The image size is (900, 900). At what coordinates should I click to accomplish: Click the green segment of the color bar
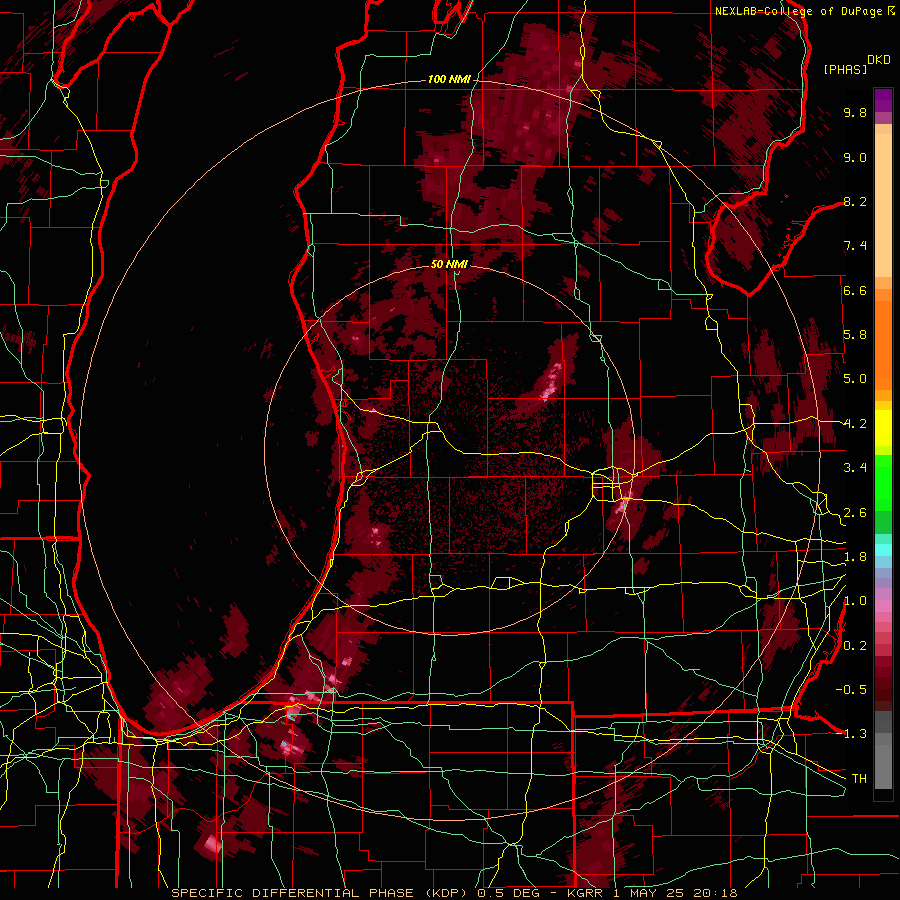click(883, 482)
